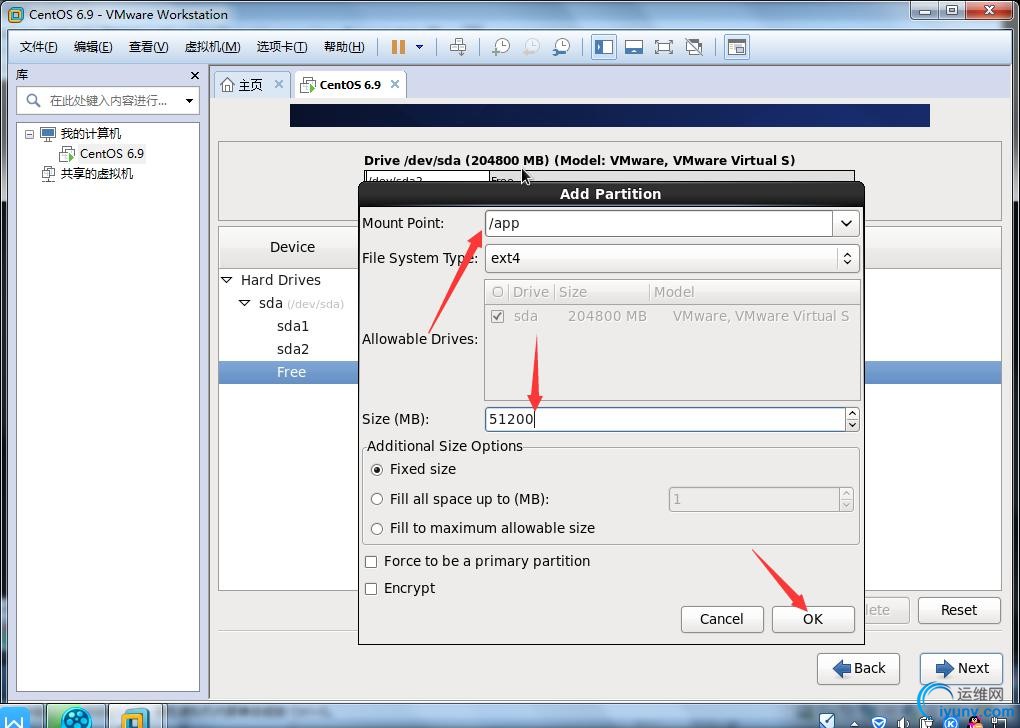The width and height of the screenshot is (1020, 728).
Task: Open the 选项卡(T) menu
Action: click(x=282, y=47)
